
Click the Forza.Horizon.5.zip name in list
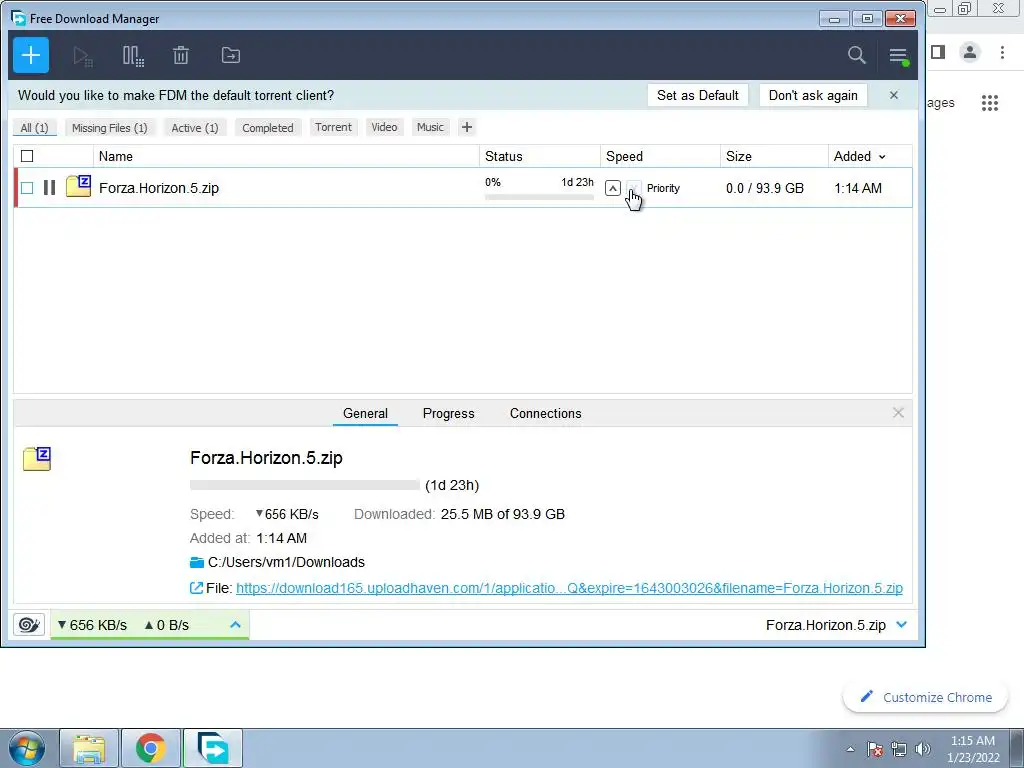159,188
